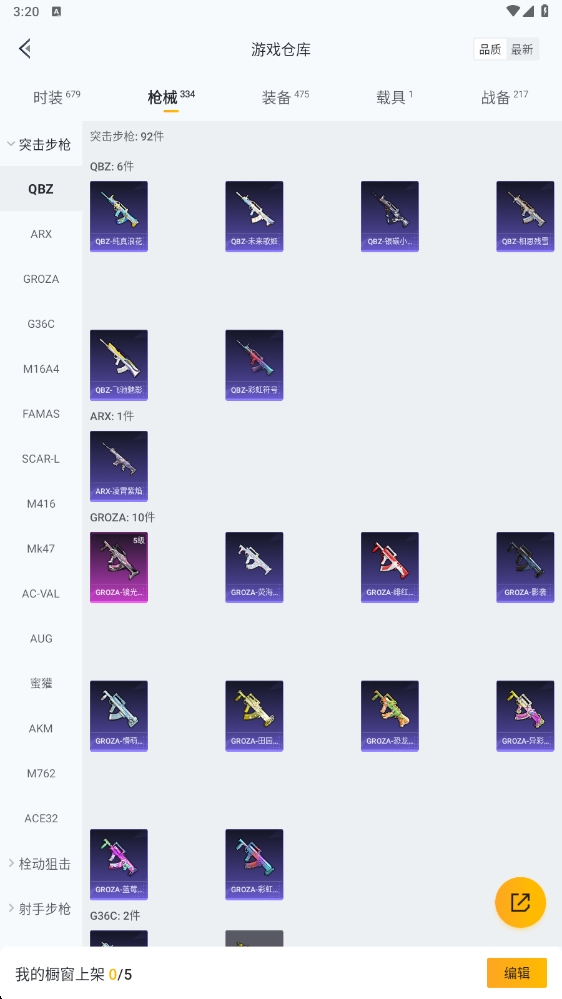Collapse the 突击步枪 category
Viewport: 562px width, 999px height.
41,144
